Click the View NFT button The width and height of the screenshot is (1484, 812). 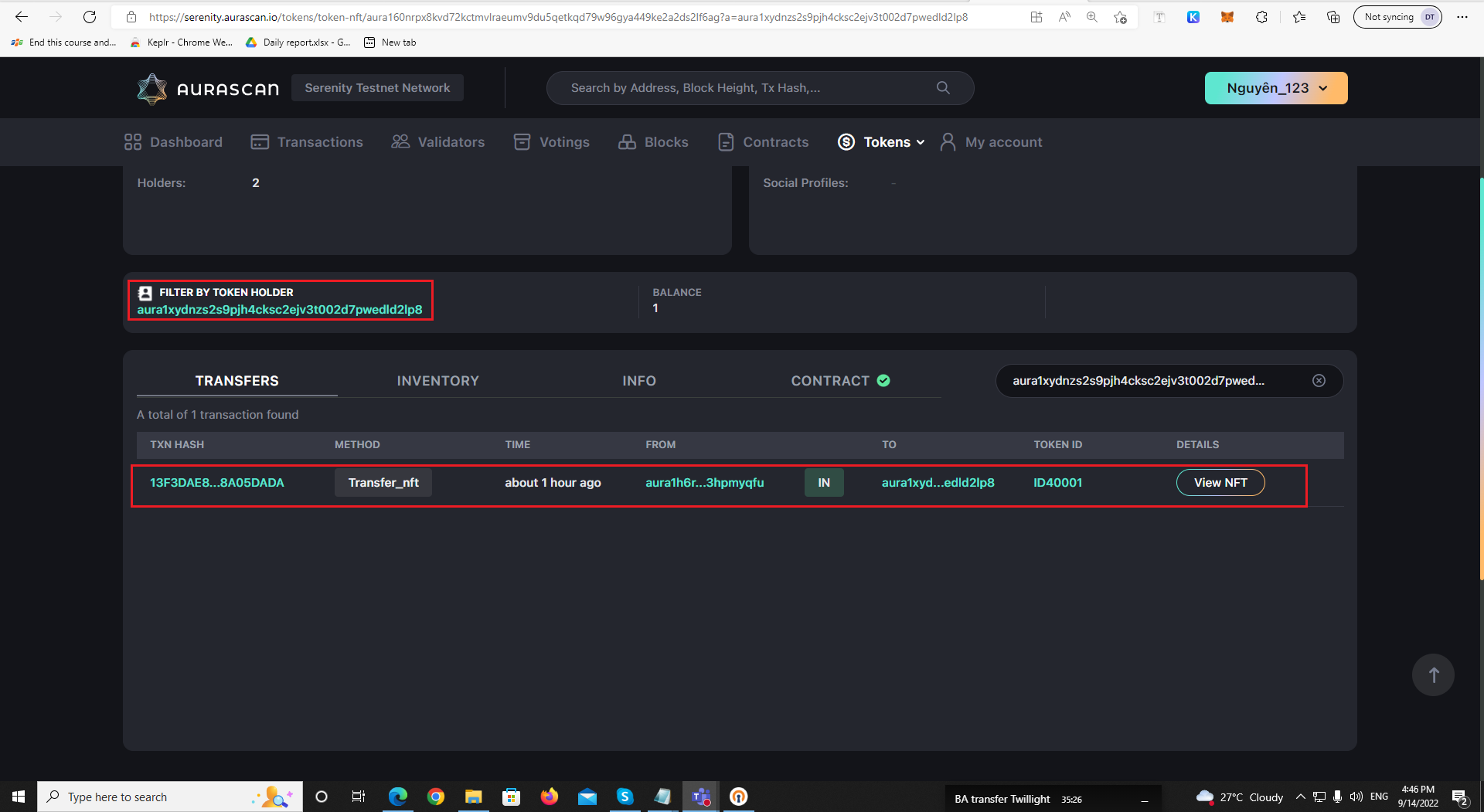pyautogui.click(x=1220, y=482)
